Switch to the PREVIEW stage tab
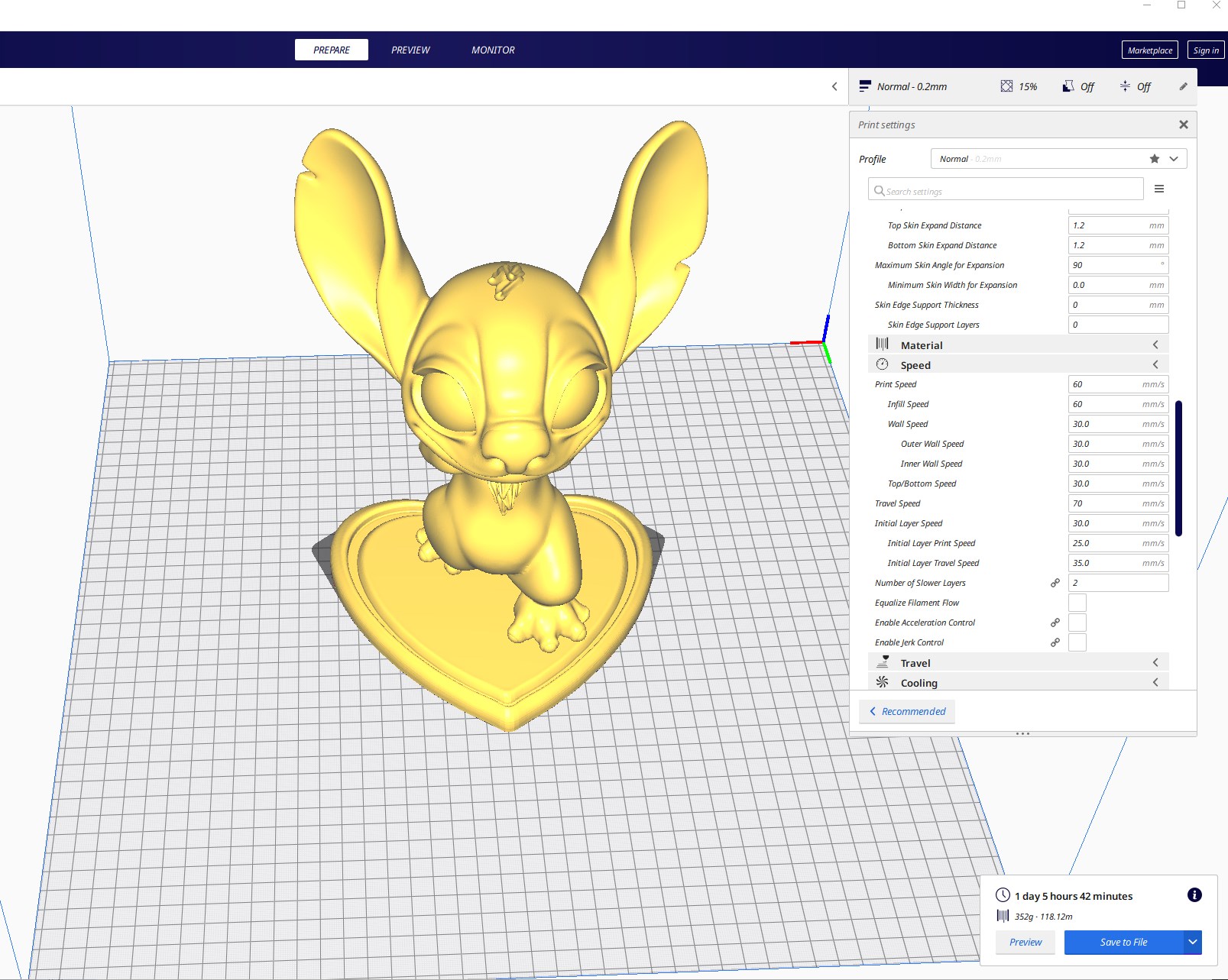 (410, 50)
